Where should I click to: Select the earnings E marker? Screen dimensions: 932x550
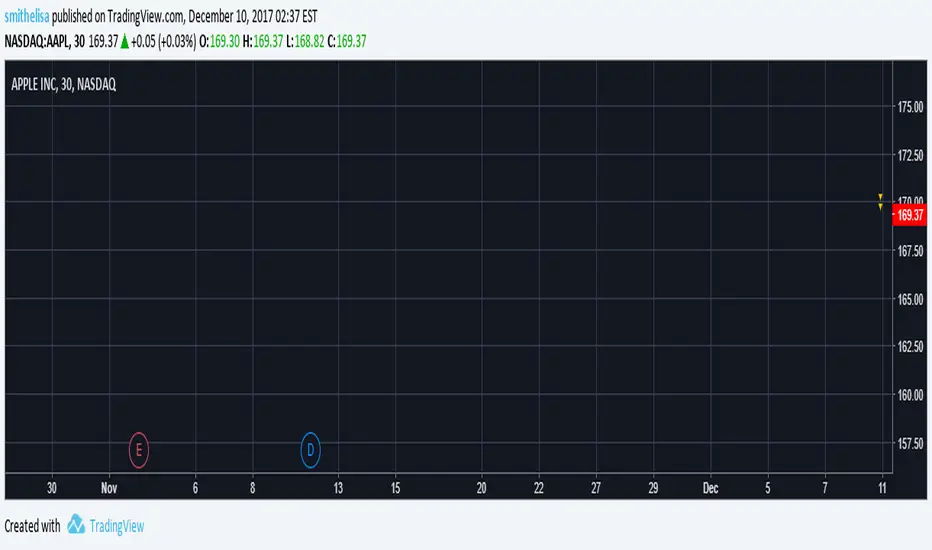pos(138,450)
